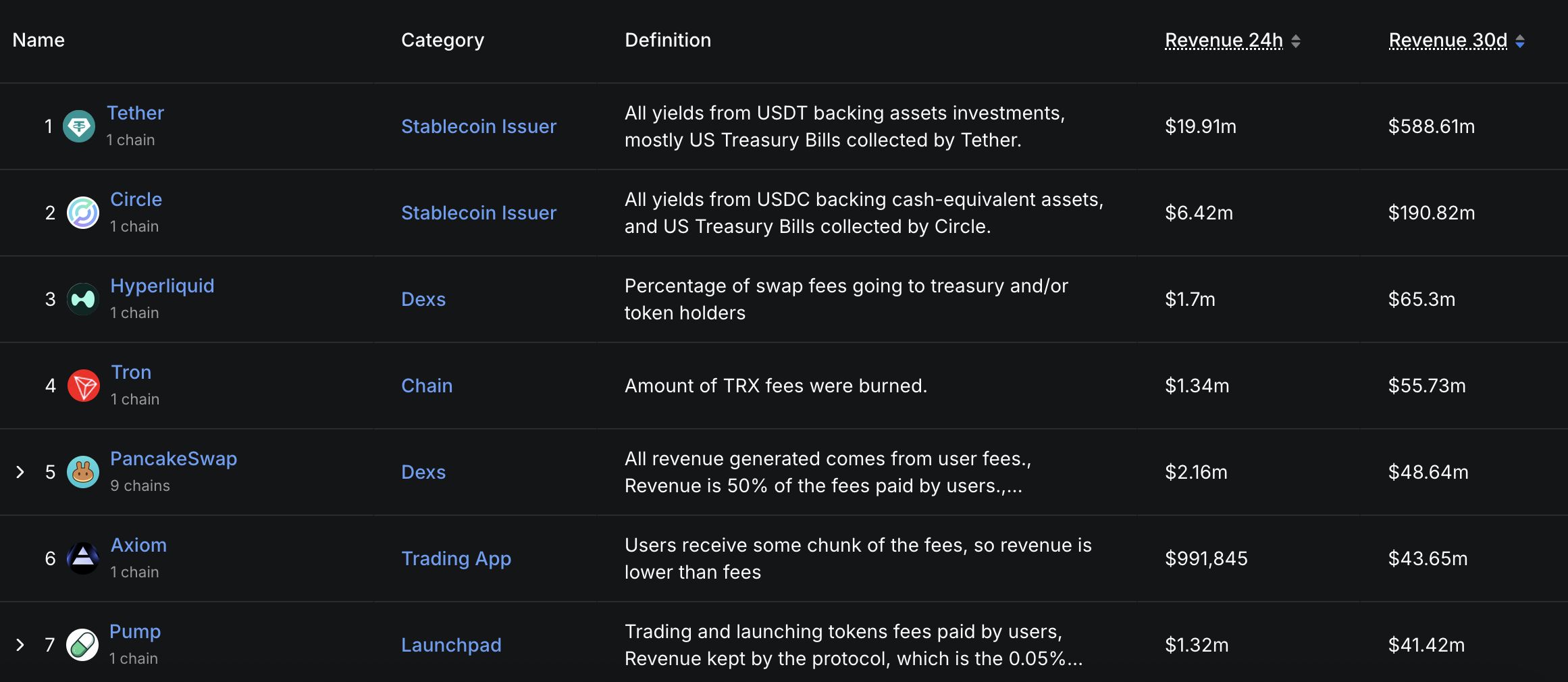Click the red Tron logo icon
The width and height of the screenshot is (1568, 682).
(x=84, y=386)
